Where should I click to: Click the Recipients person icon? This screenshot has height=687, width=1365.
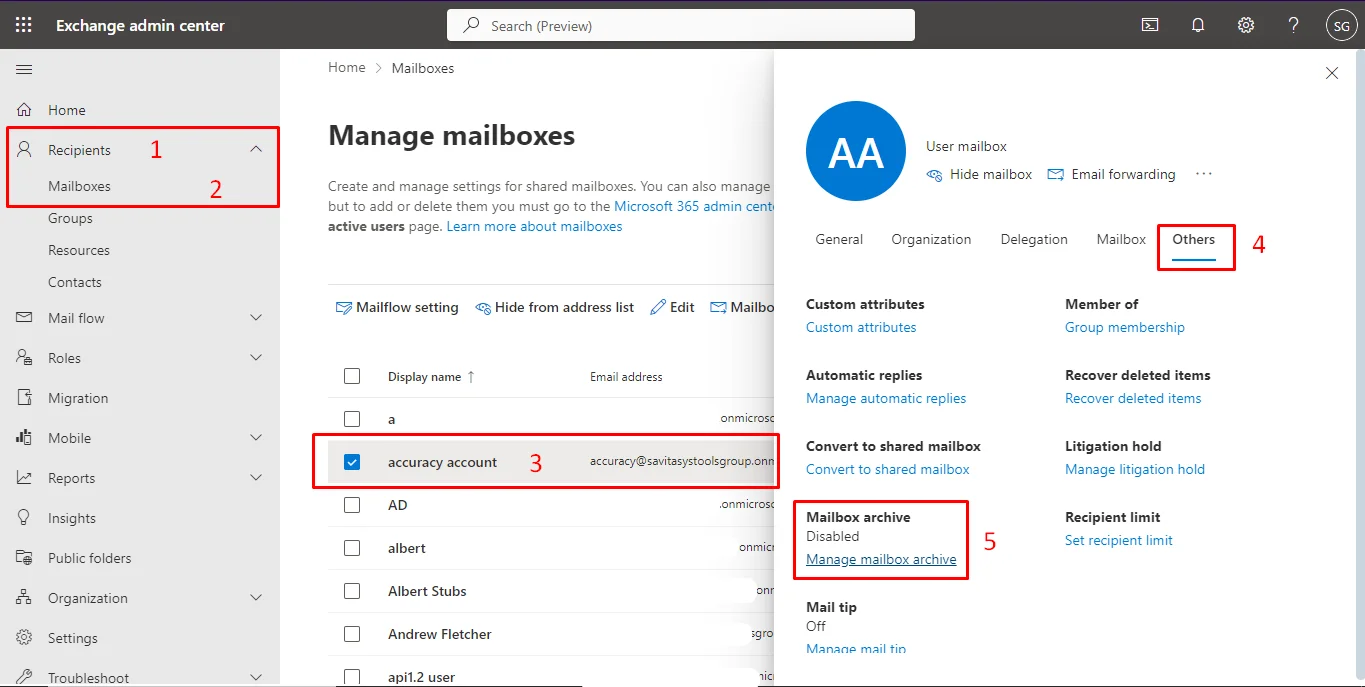(x=25, y=150)
